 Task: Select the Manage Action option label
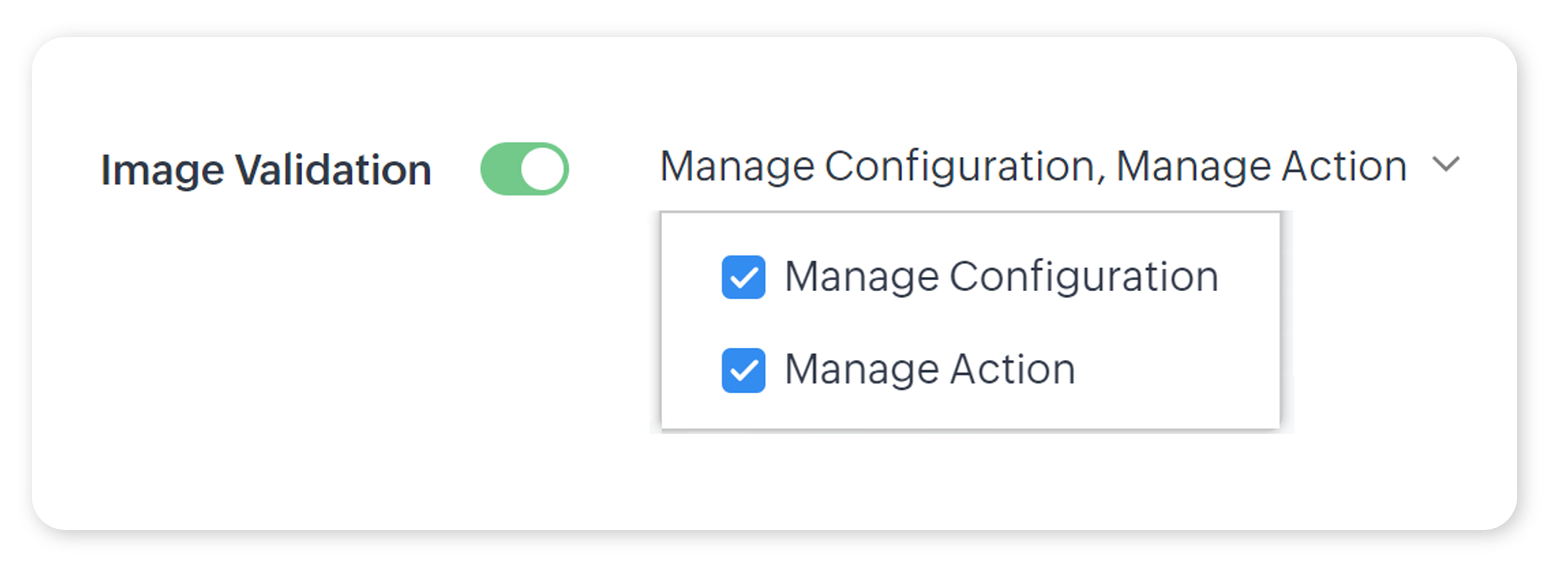click(929, 369)
